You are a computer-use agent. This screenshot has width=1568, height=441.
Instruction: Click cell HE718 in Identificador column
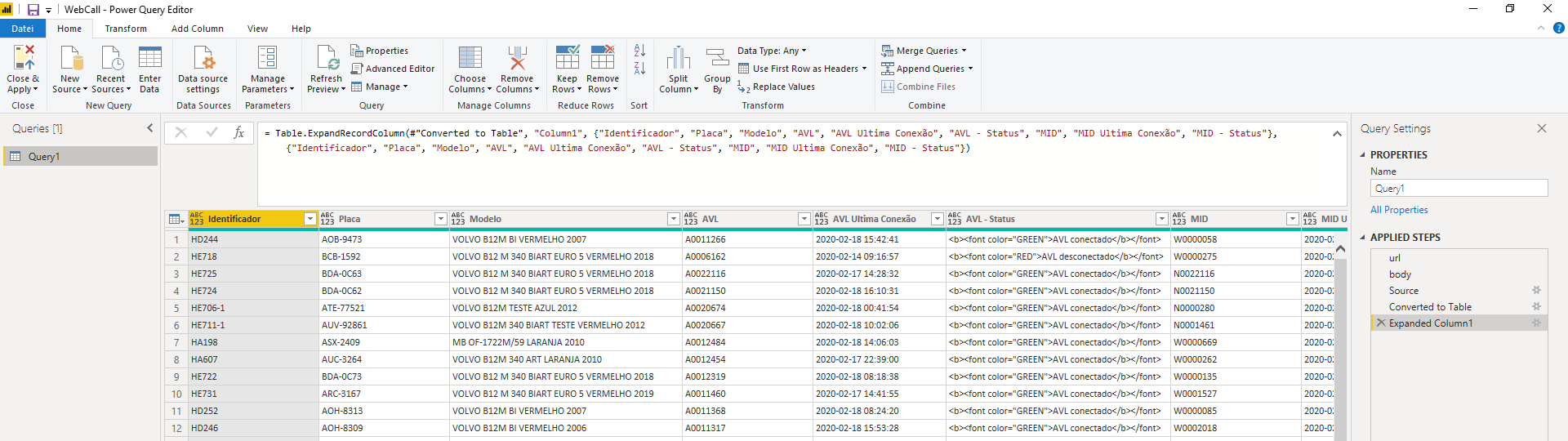coord(253,256)
